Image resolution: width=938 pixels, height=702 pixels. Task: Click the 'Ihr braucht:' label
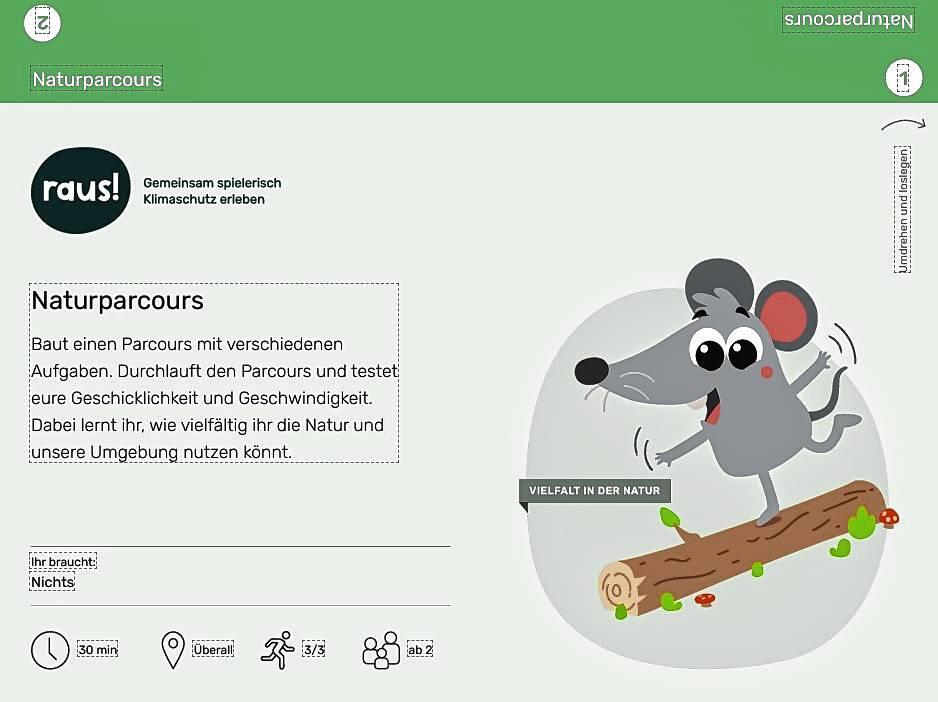tap(63, 561)
